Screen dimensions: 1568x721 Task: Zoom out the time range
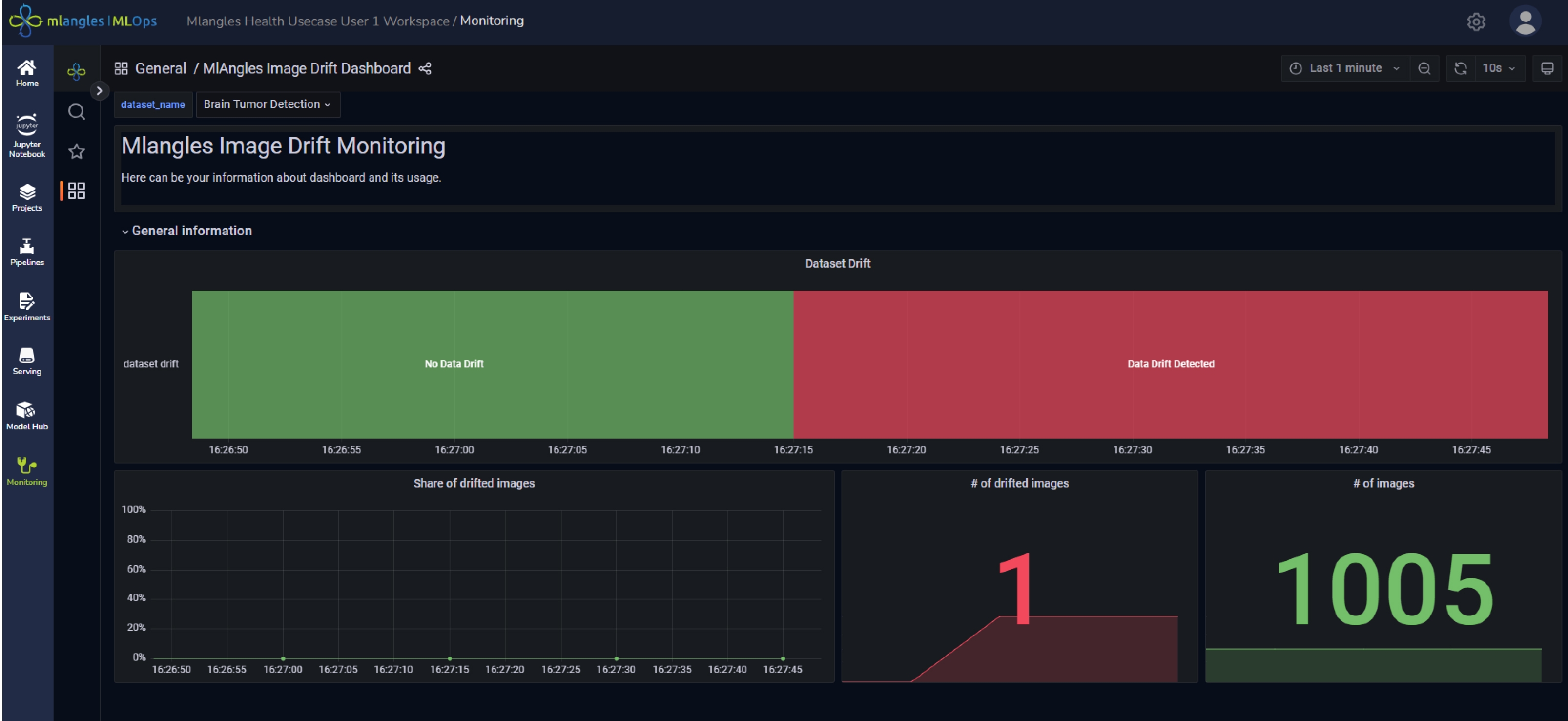[1424, 68]
